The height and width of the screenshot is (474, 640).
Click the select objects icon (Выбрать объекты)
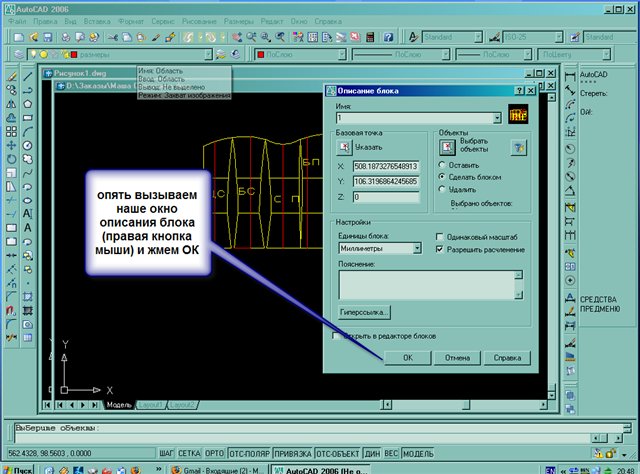tap(448, 147)
